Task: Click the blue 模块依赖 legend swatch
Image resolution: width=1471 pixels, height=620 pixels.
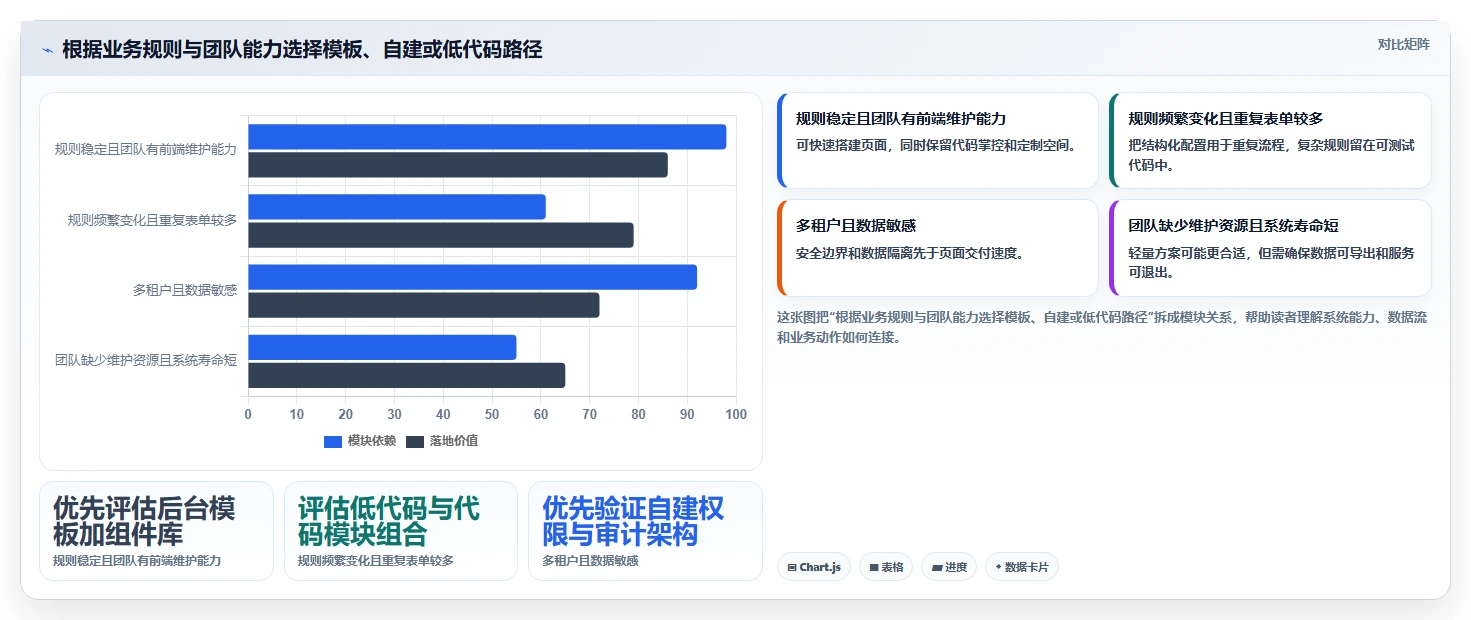Action: (x=333, y=442)
